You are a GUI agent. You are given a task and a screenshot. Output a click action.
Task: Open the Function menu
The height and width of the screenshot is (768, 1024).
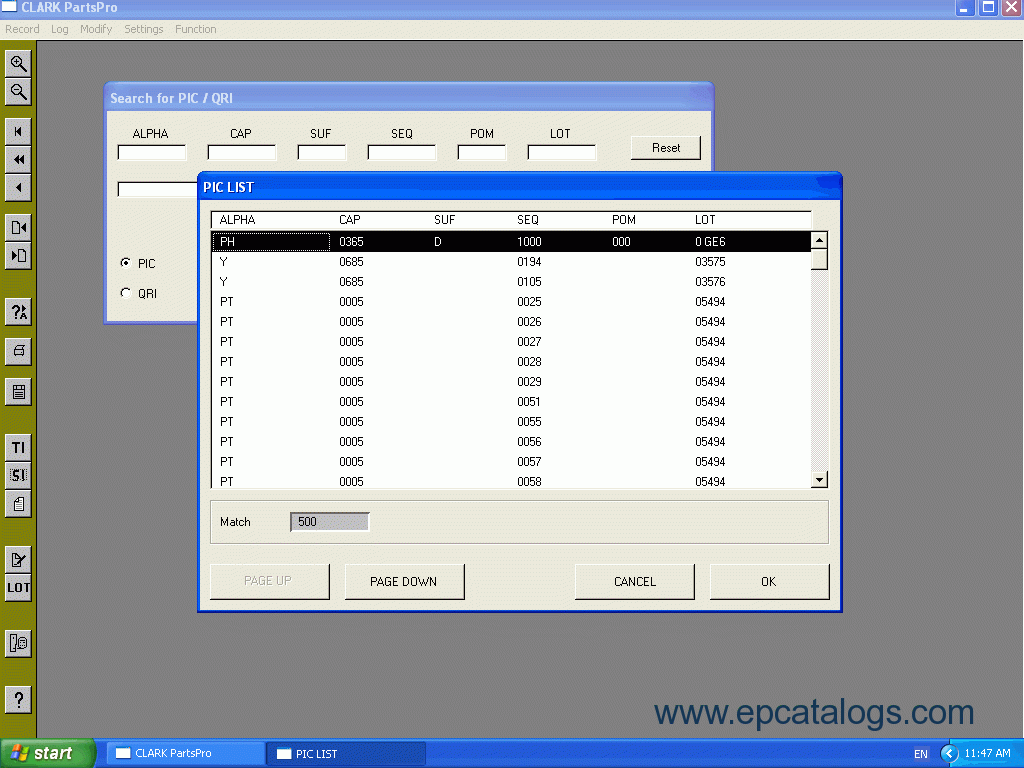point(195,29)
